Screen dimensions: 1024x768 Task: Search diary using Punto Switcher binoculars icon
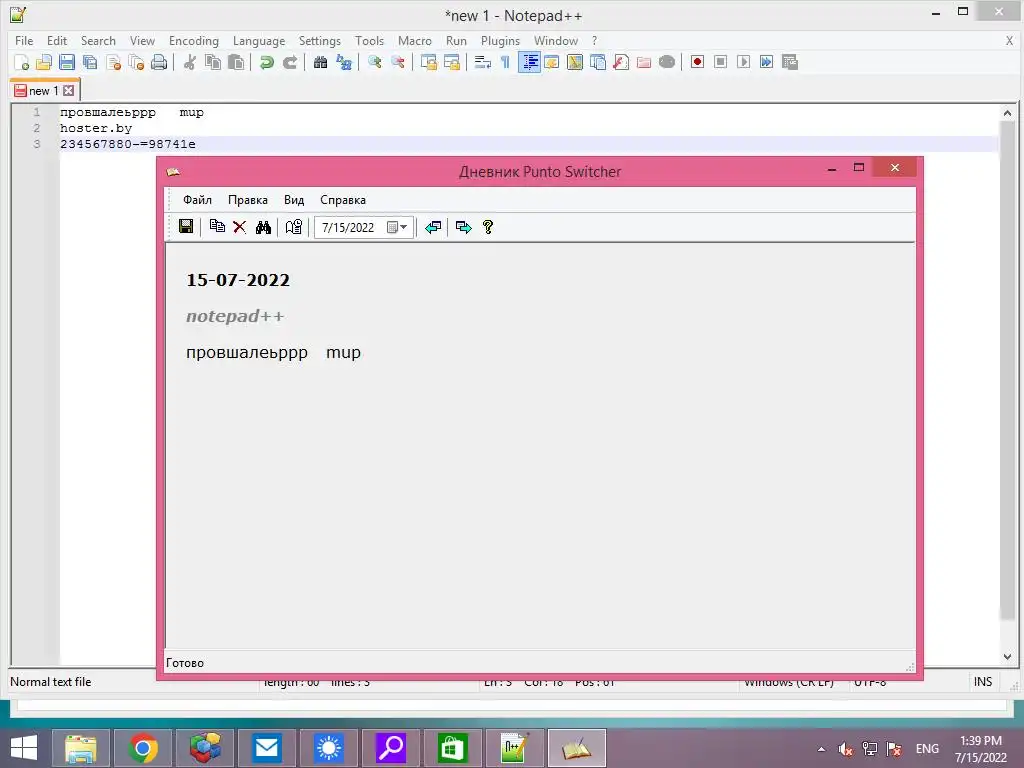(x=263, y=227)
